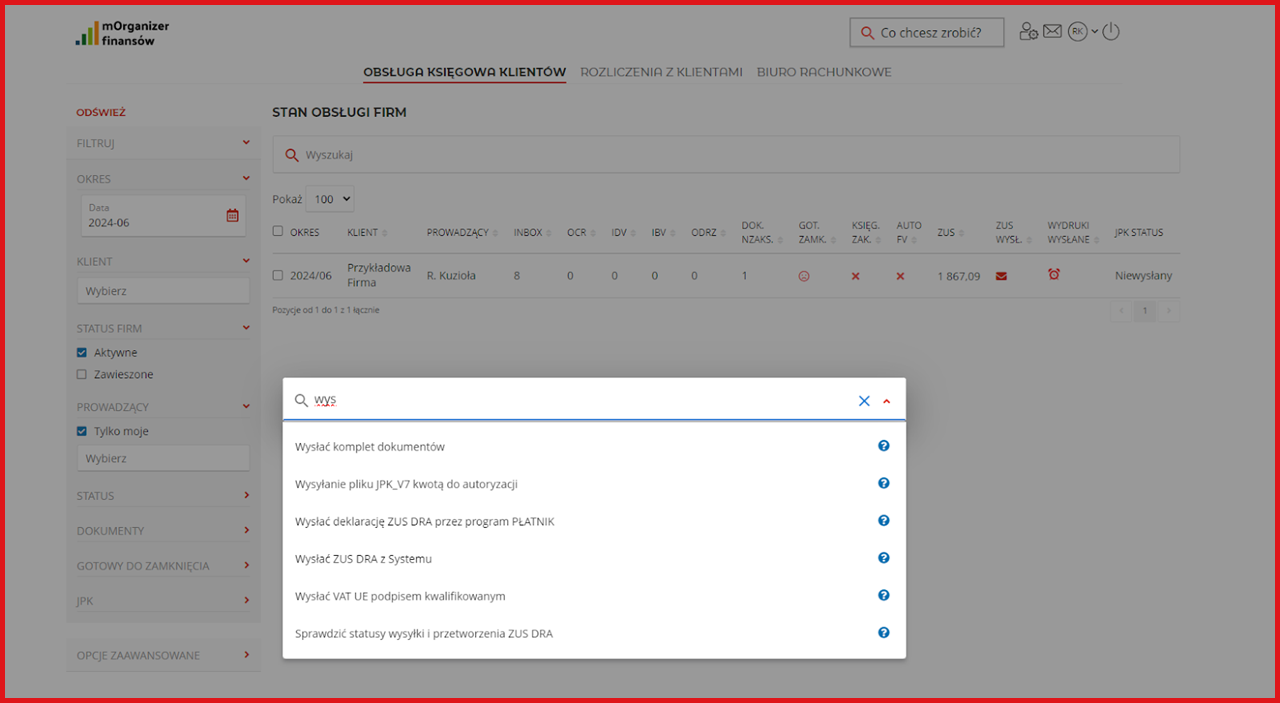1280x703 pixels.
Task: Click the next page pagination arrow
Action: [x=1167, y=311]
